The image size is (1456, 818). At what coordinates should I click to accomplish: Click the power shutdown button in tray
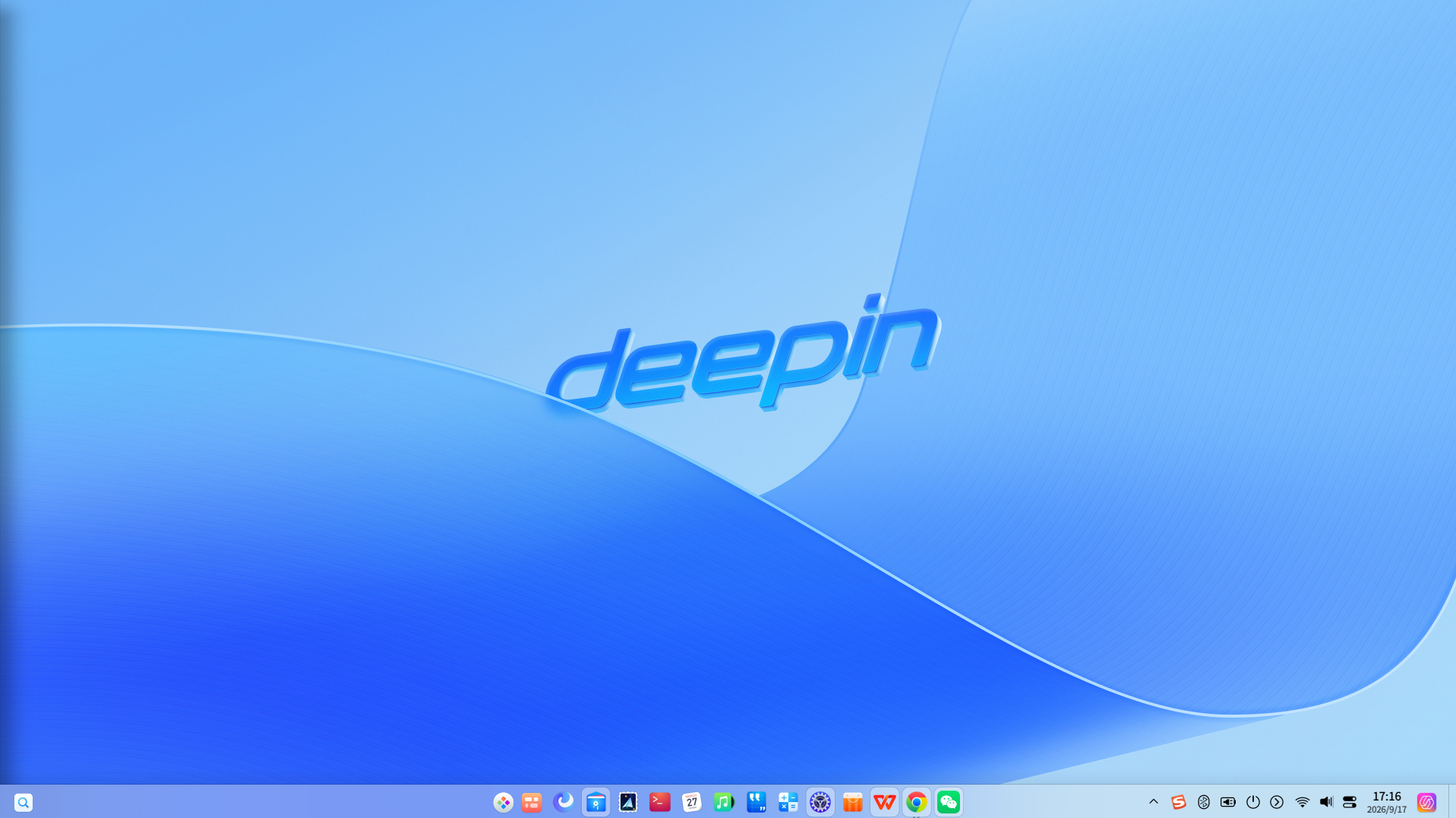coord(1253,802)
